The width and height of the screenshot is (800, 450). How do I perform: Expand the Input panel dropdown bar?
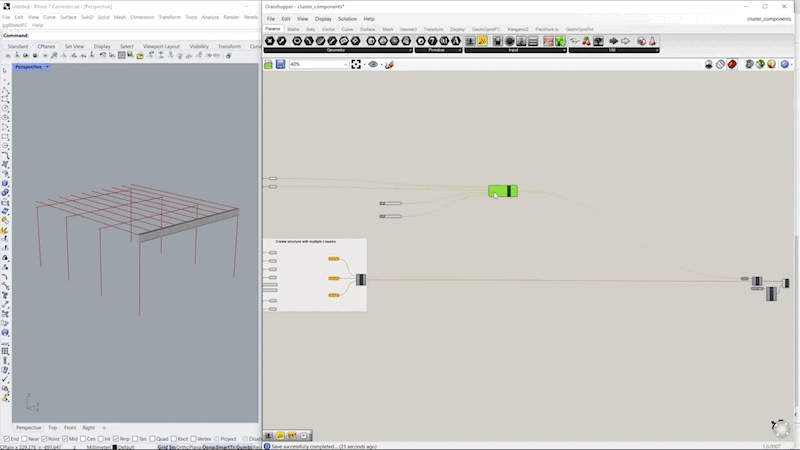[515, 50]
